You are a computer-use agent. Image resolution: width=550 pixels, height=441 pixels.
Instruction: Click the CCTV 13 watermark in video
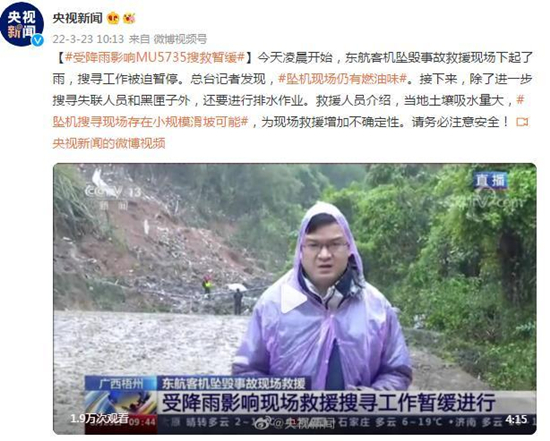[113, 191]
